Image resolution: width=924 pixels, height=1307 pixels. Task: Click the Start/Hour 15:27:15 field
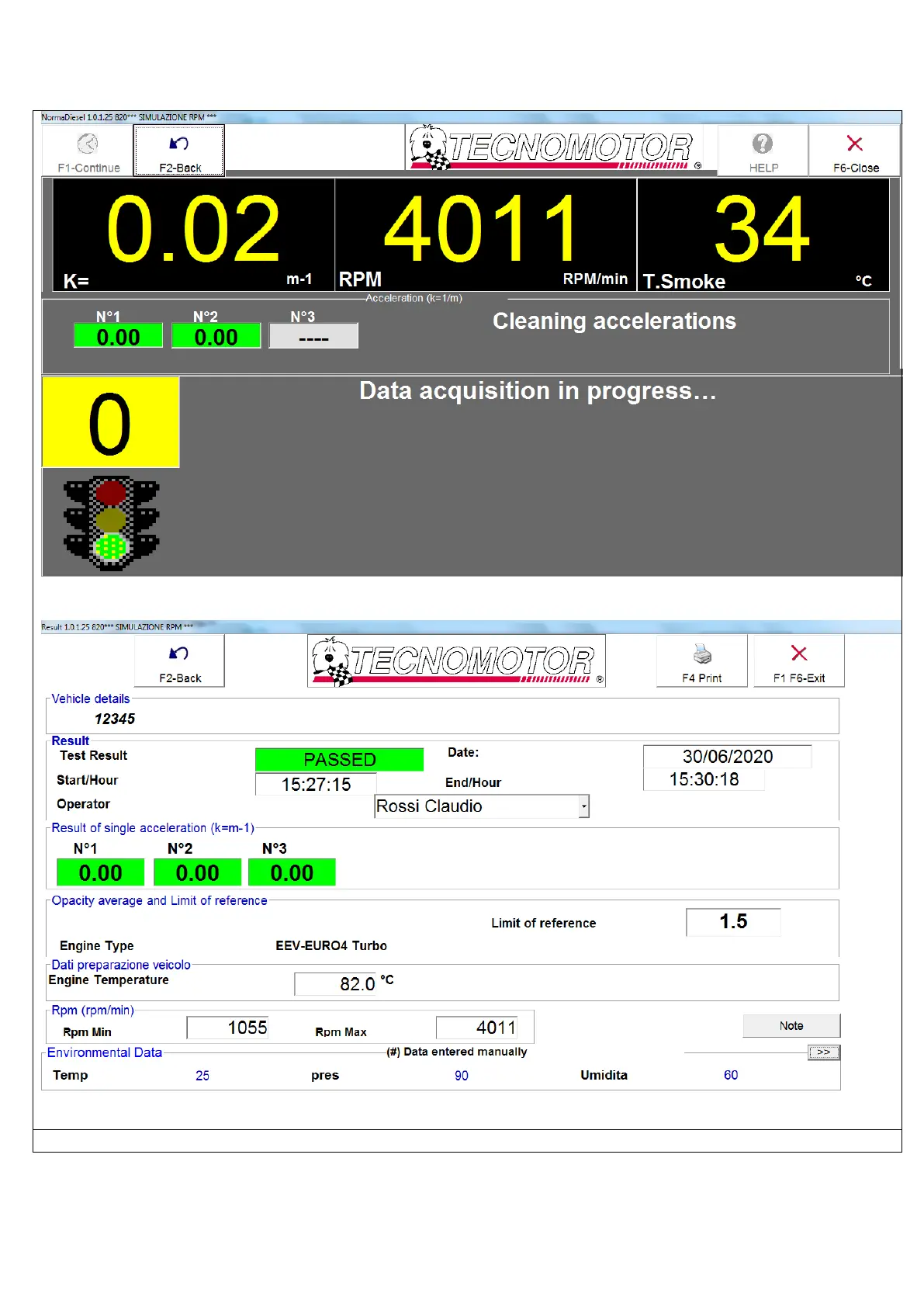[316, 785]
